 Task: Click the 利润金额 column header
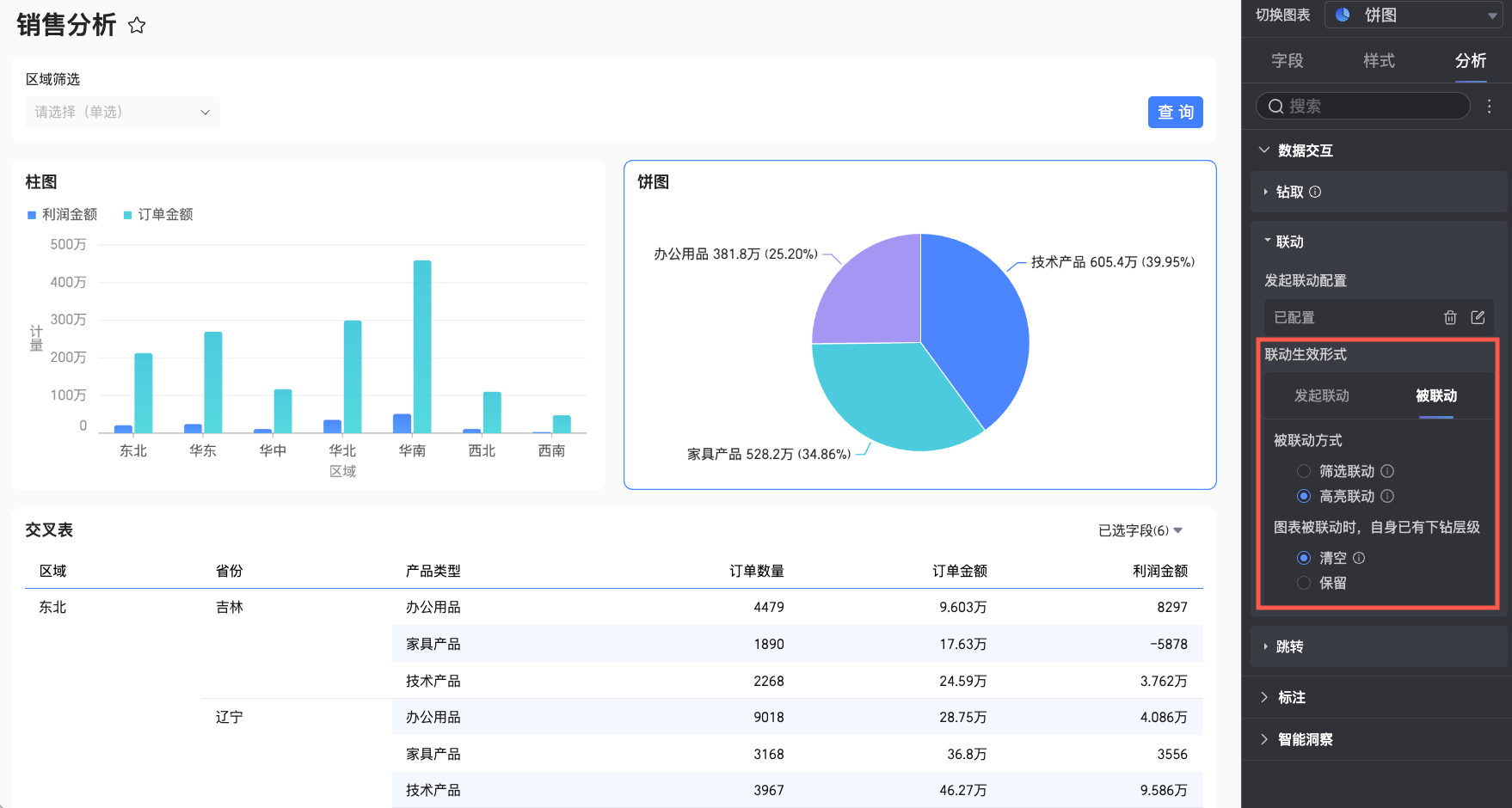tap(1160, 571)
